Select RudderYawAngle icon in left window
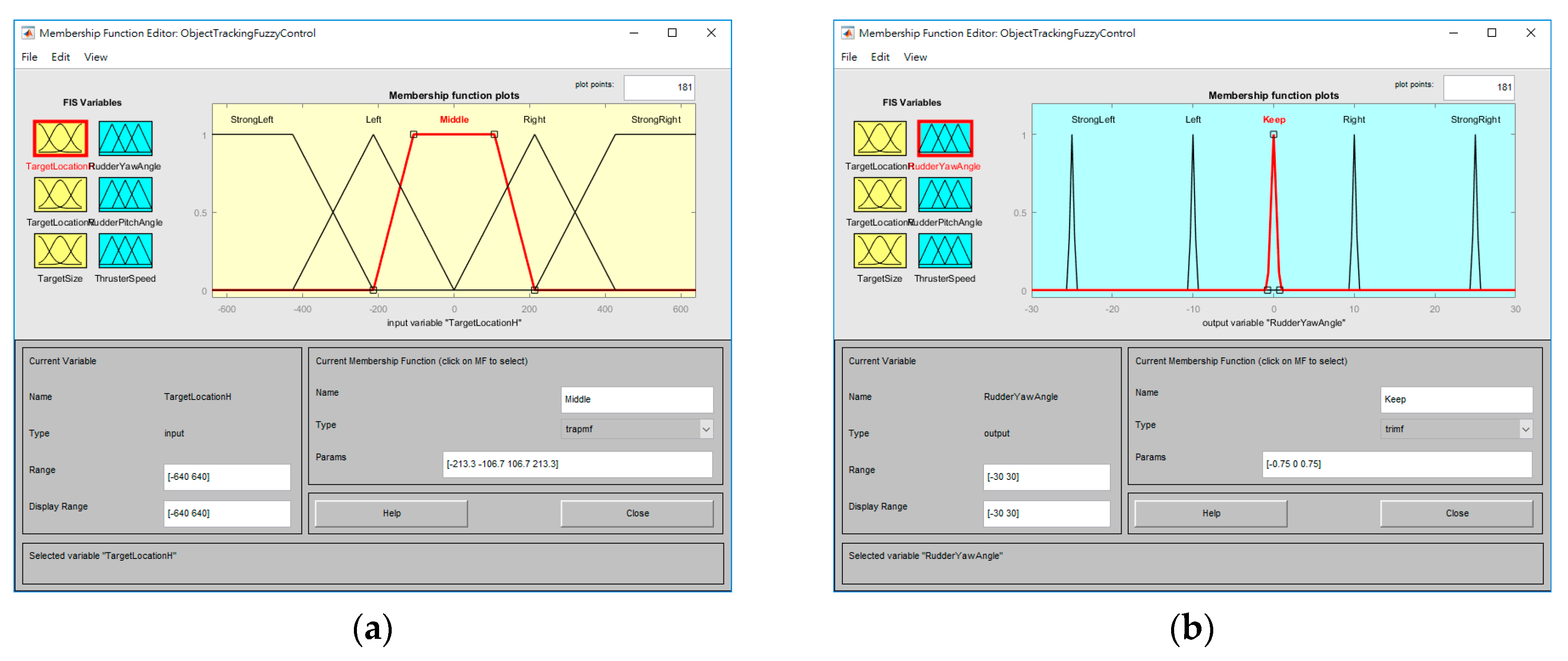Viewport: 1568px width, 661px height. click(125, 139)
